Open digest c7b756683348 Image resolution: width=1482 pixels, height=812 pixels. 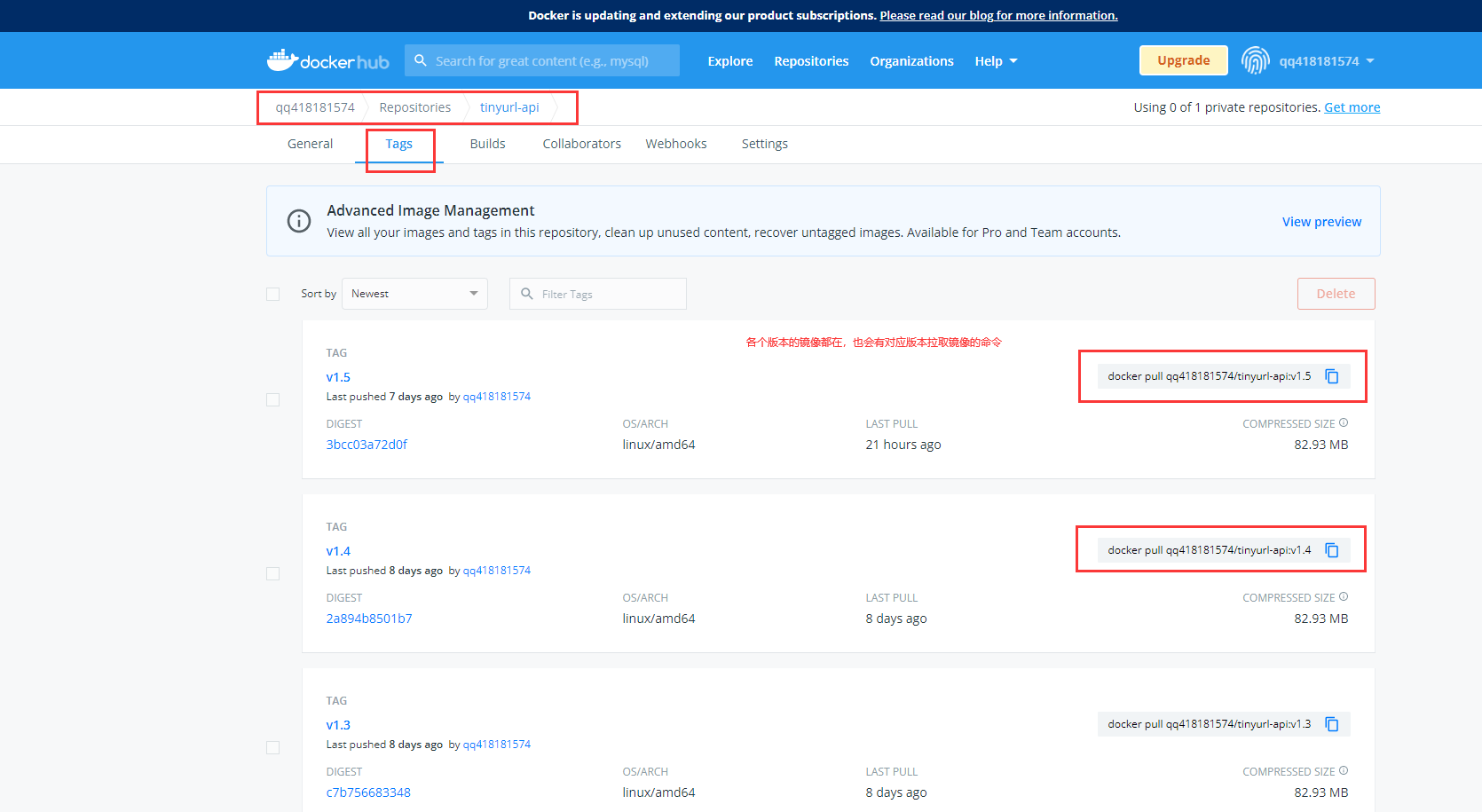(368, 792)
